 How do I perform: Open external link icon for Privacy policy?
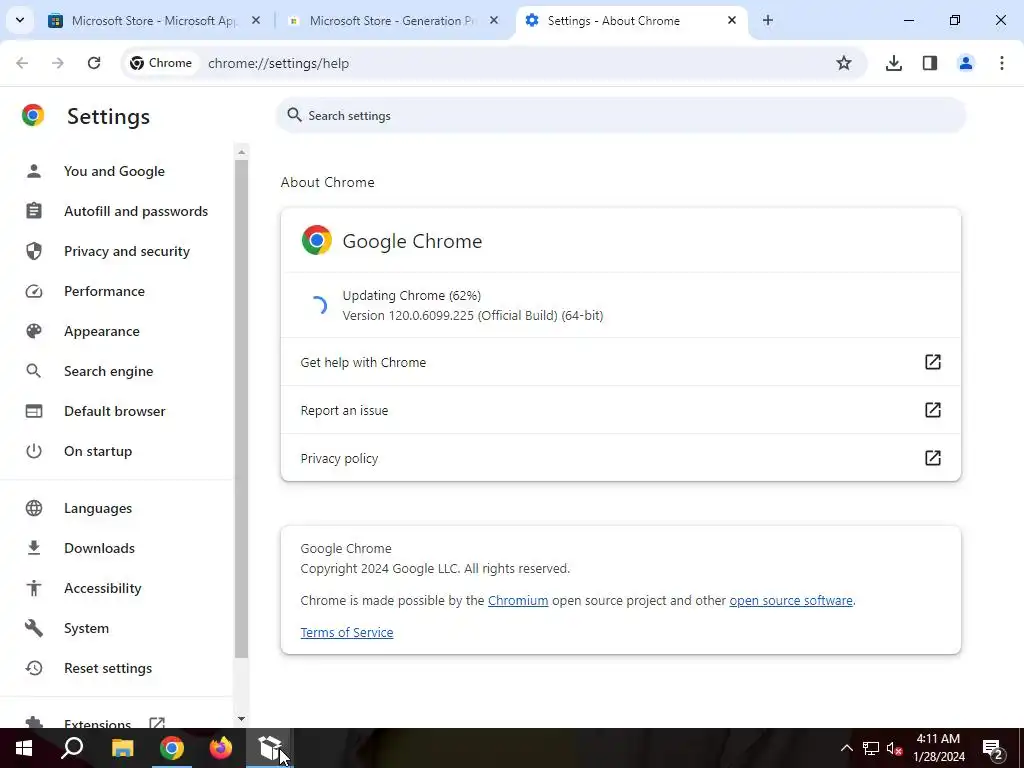pos(933,458)
